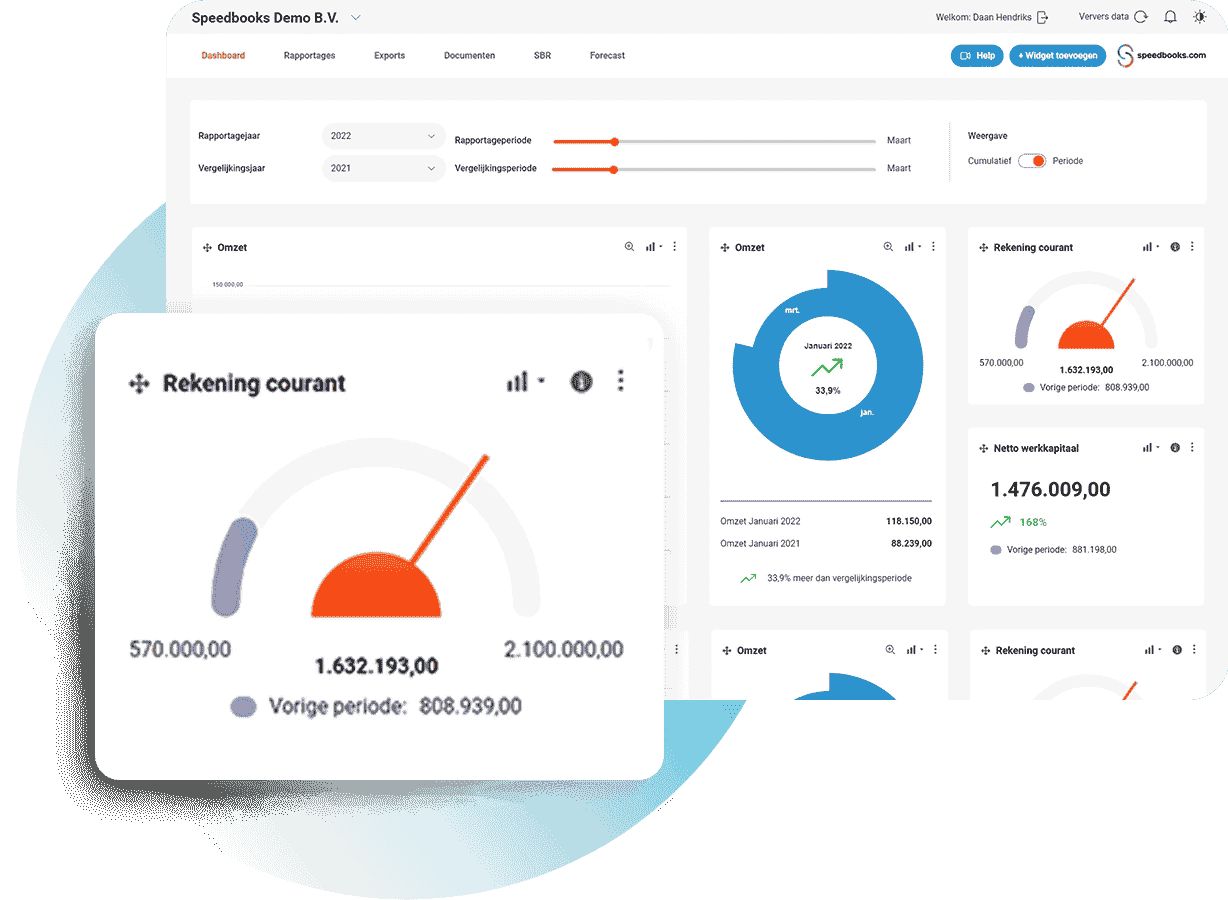Image resolution: width=1228 pixels, height=900 pixels.
Task: Click the move handle of the Omzet donut widget
Action: coord(725,248)
